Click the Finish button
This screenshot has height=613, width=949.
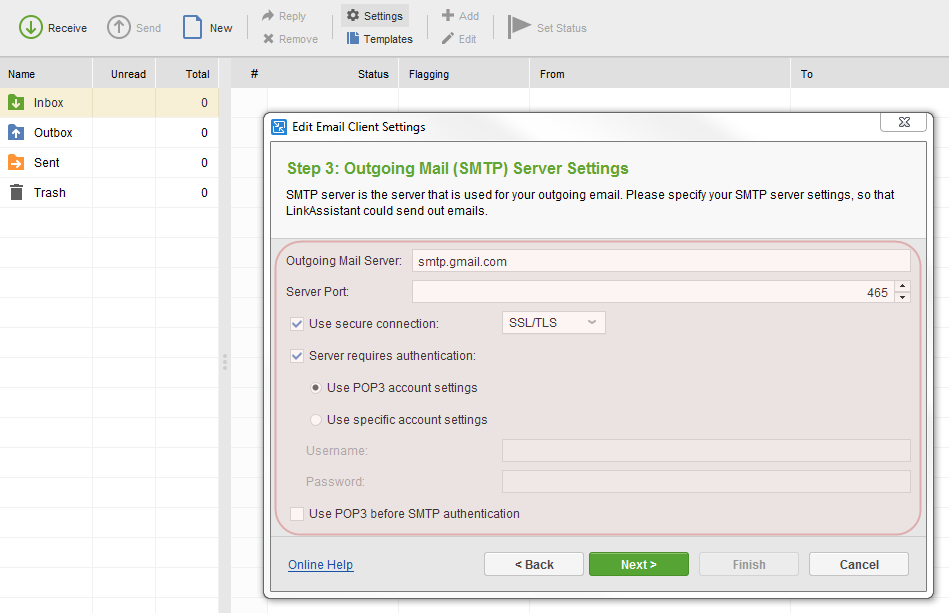749,564
